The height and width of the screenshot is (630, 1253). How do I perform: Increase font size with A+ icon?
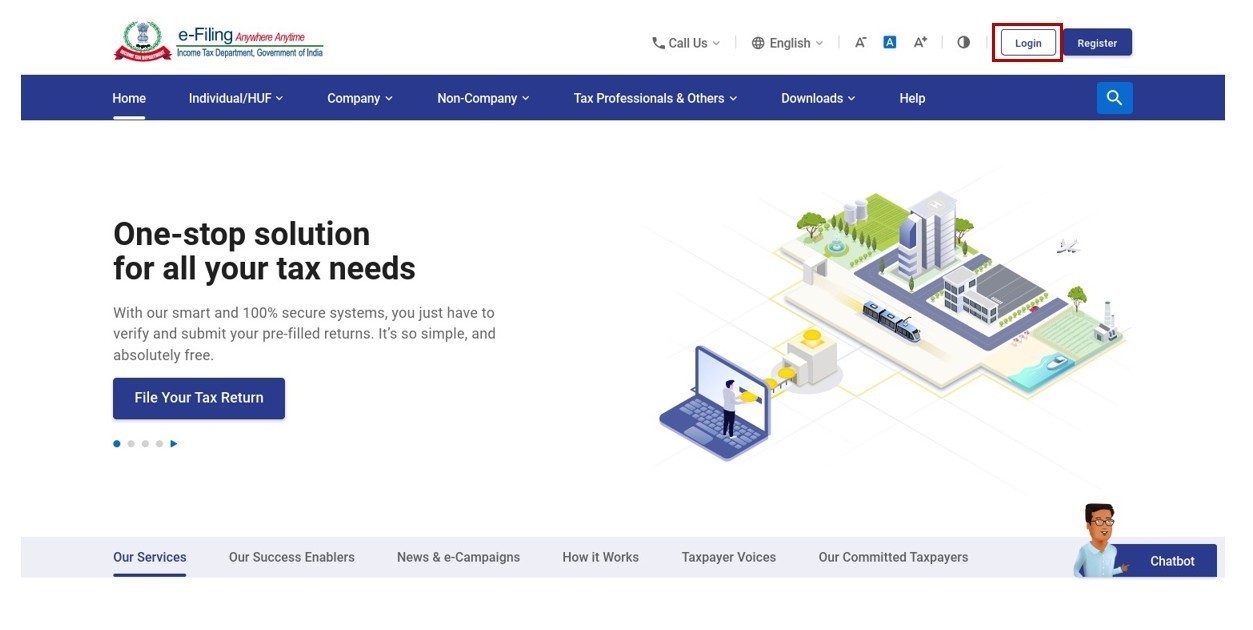coord(920,42)
